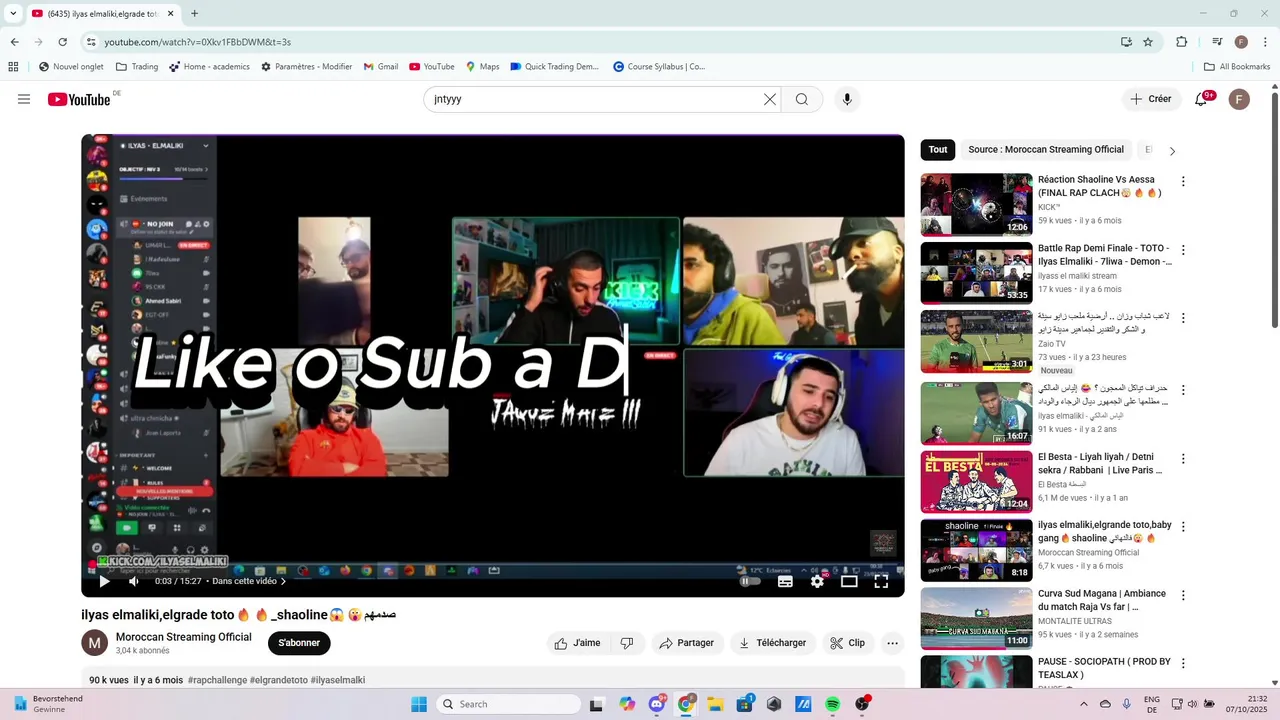Run search with the magnifier button

tap(802, 99)
